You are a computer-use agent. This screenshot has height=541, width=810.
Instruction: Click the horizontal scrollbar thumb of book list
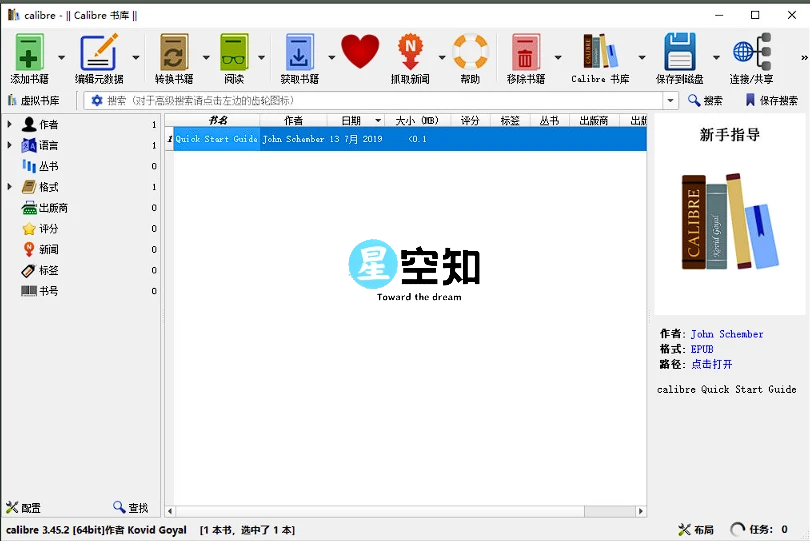(x=380, y=511)
